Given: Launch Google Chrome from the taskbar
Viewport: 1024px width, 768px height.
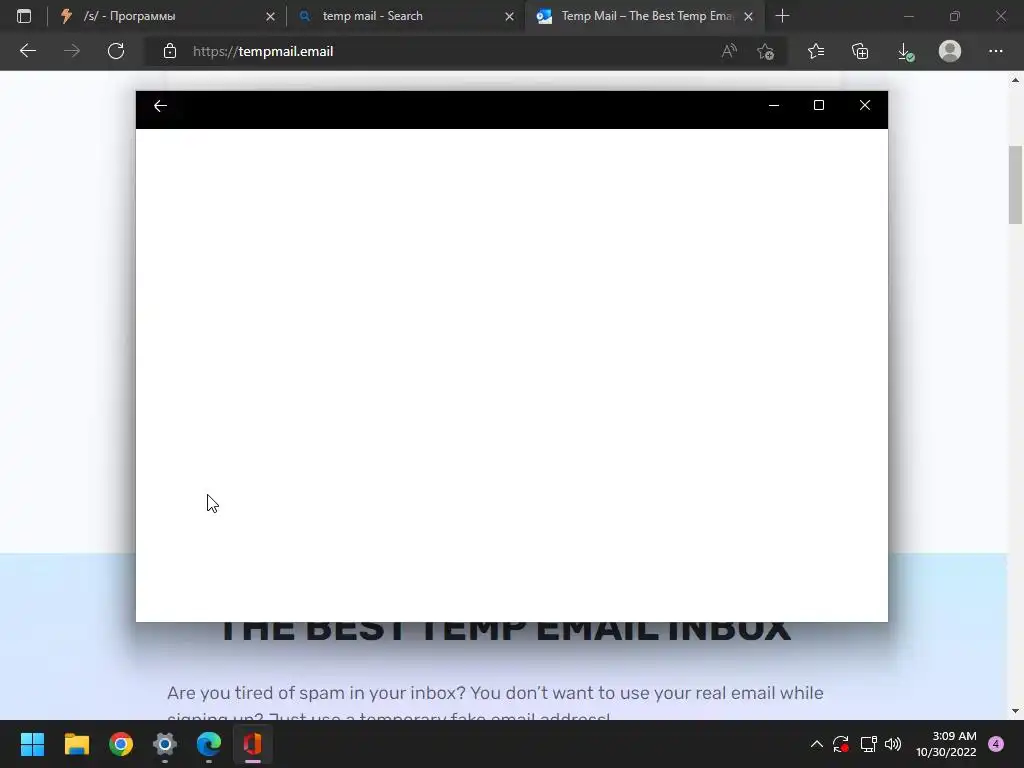Looking at the screenshot, I should (121, 744).
